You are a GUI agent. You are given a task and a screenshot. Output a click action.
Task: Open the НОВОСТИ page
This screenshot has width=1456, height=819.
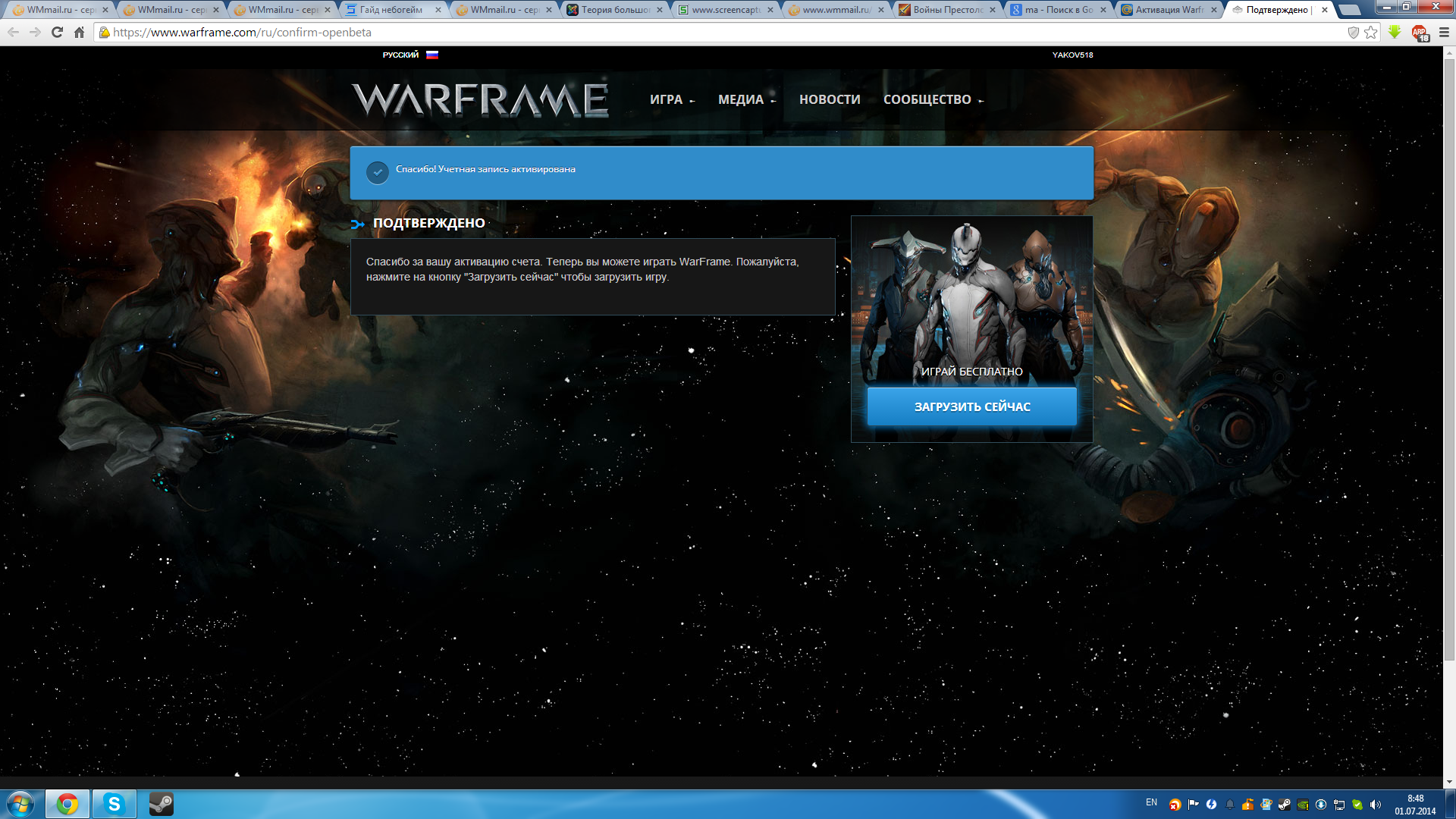pyautogui.click(x=830, y=99)
